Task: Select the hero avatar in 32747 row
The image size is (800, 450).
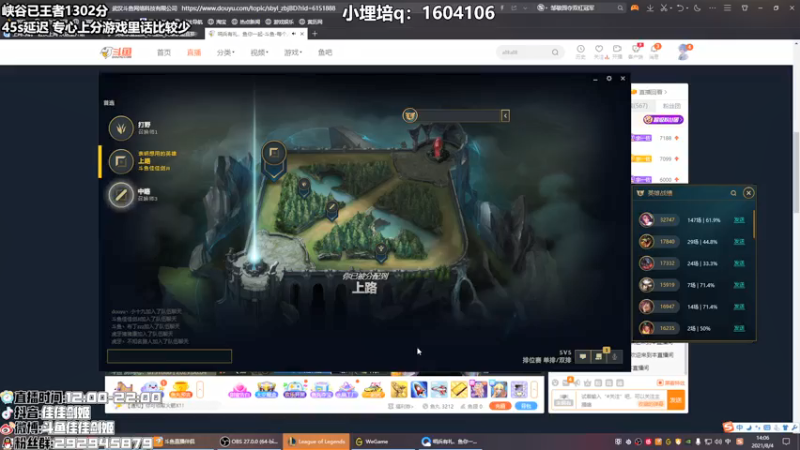Action: [x=646, y=220]
